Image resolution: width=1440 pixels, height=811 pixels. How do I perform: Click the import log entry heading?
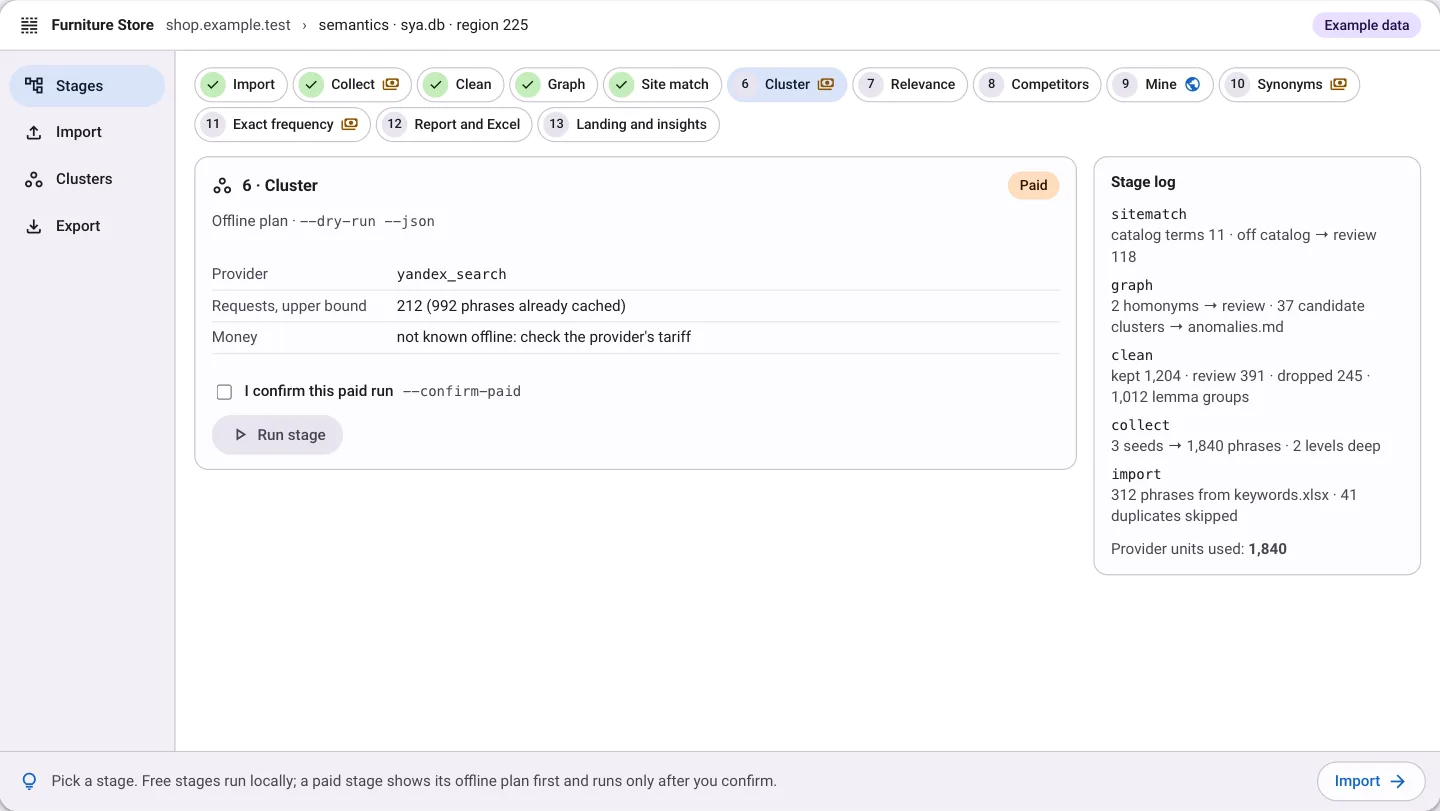1136,474
